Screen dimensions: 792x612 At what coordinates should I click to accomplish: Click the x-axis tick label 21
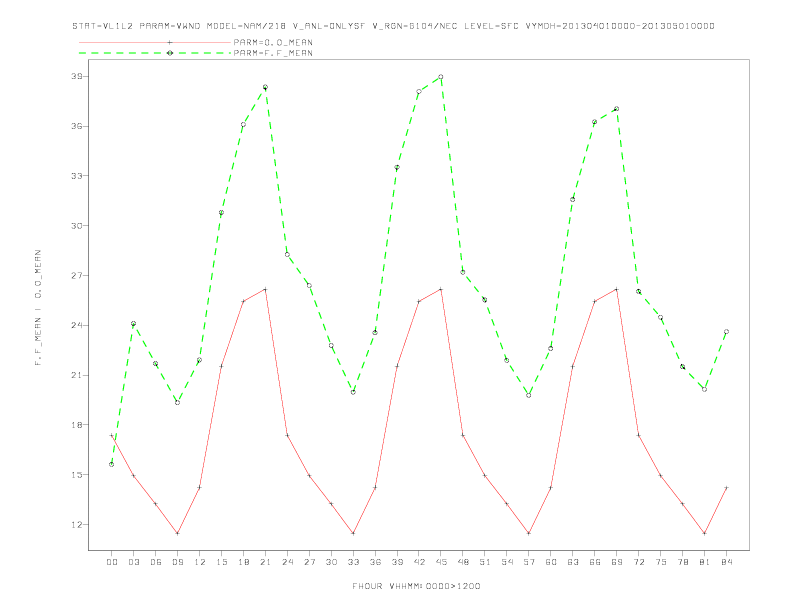tap(265, 562)
